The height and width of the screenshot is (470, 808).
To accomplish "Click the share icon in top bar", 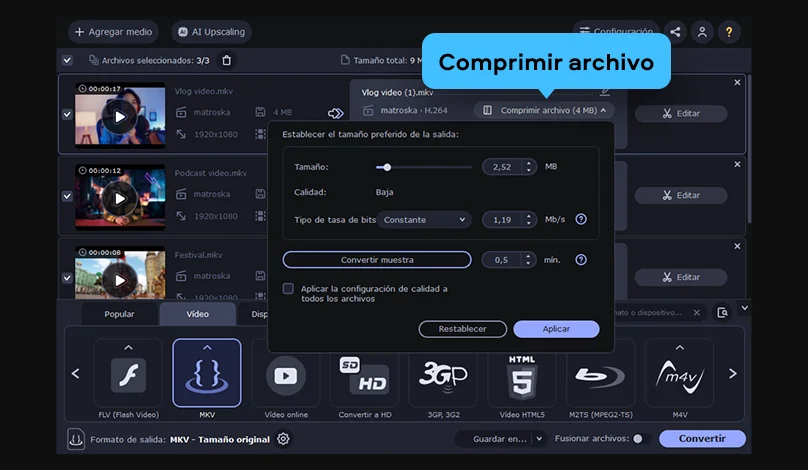I will (675, 32).
